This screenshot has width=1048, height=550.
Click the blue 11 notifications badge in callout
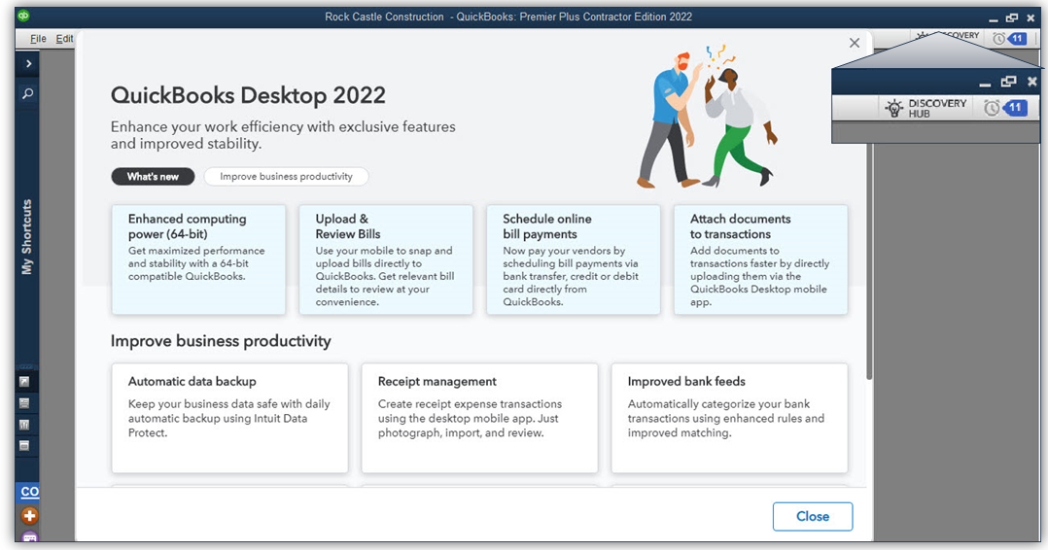coord(1016,108)
